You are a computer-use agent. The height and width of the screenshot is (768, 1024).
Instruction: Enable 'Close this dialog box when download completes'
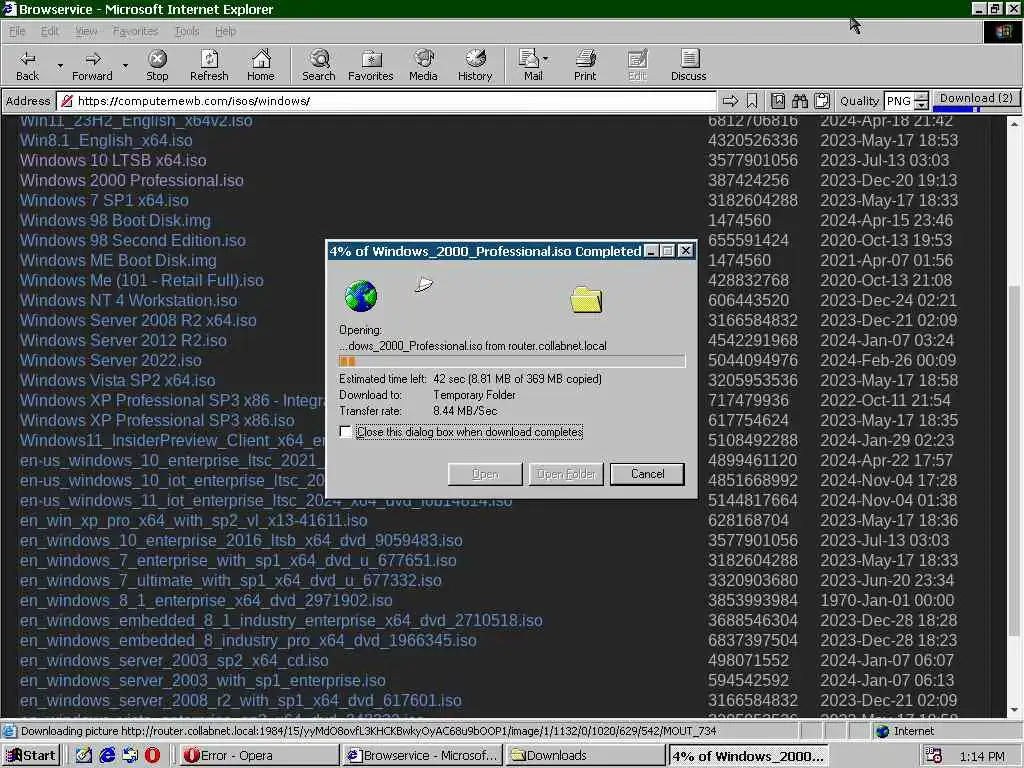coord(345,432)
